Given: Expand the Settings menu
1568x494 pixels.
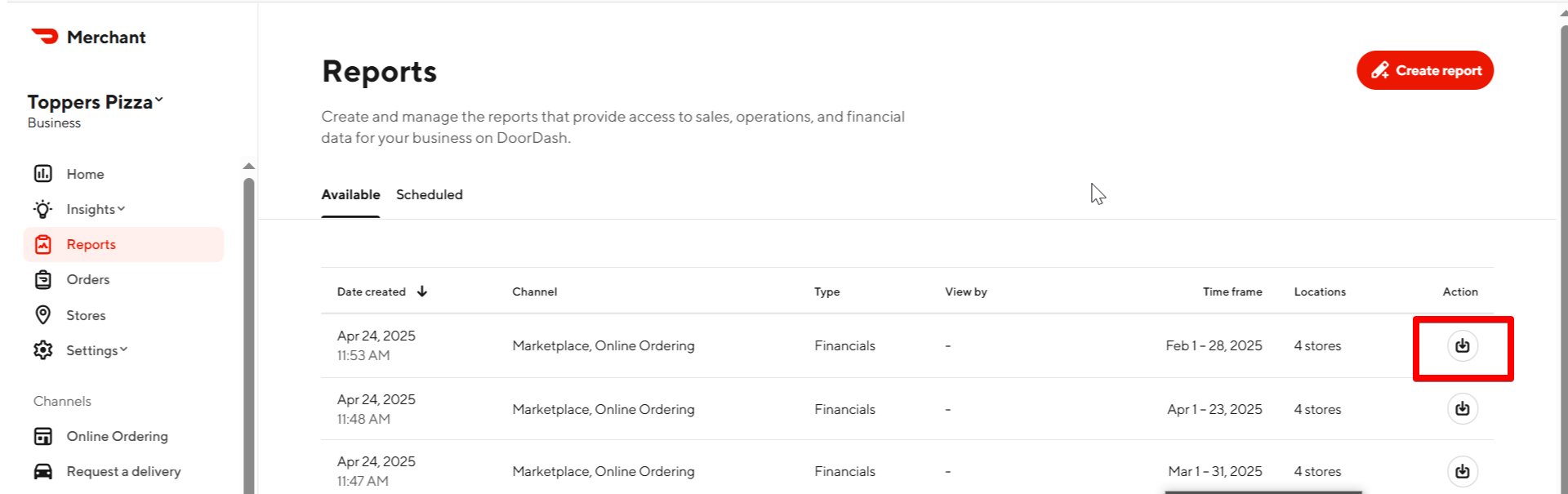Looking at the screenshot, I should (x=96, y=350).
